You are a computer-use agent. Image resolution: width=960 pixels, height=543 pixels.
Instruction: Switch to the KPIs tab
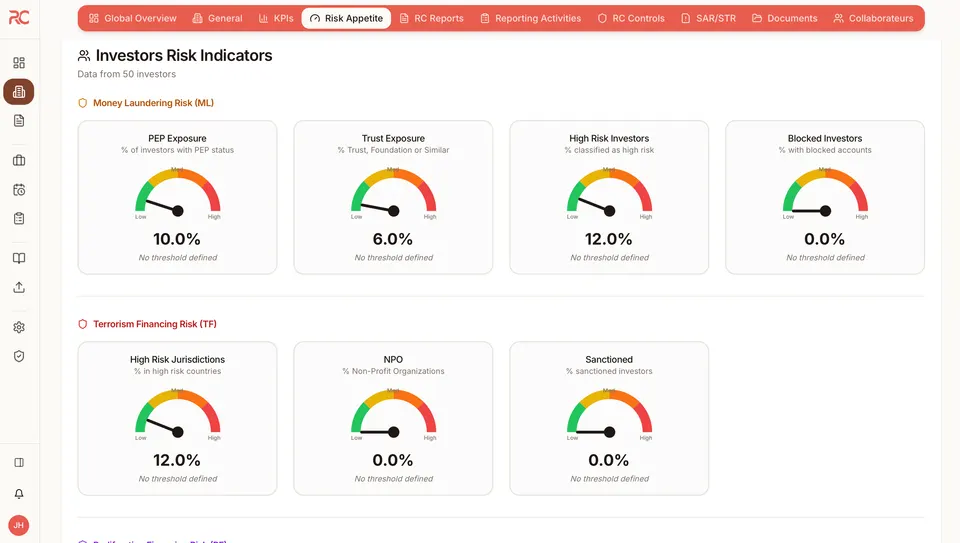point(276,18)
